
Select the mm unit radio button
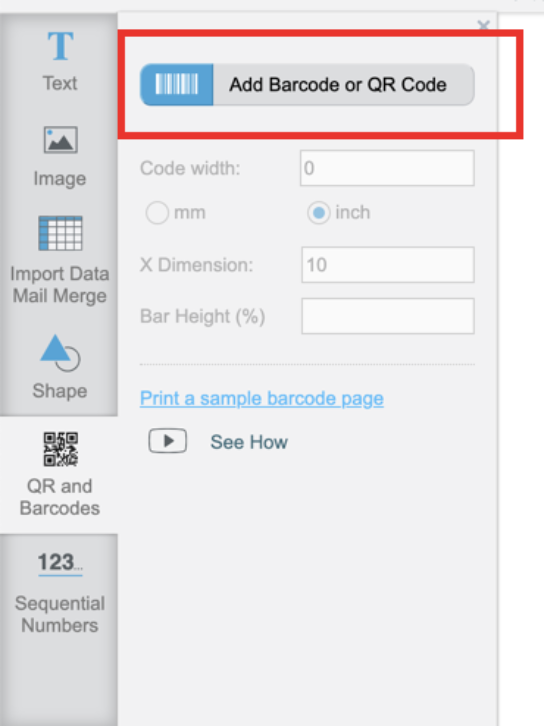[157, 213]
